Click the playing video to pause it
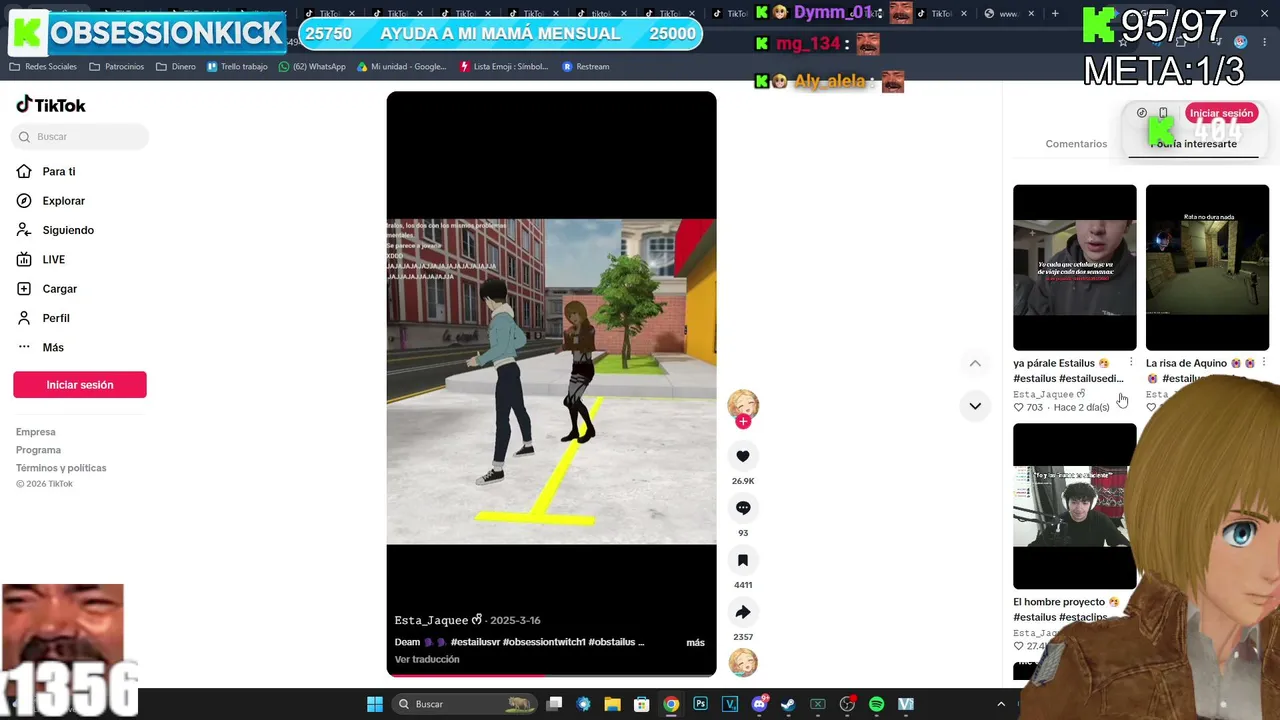The image size is (1280, 720). 551,382
